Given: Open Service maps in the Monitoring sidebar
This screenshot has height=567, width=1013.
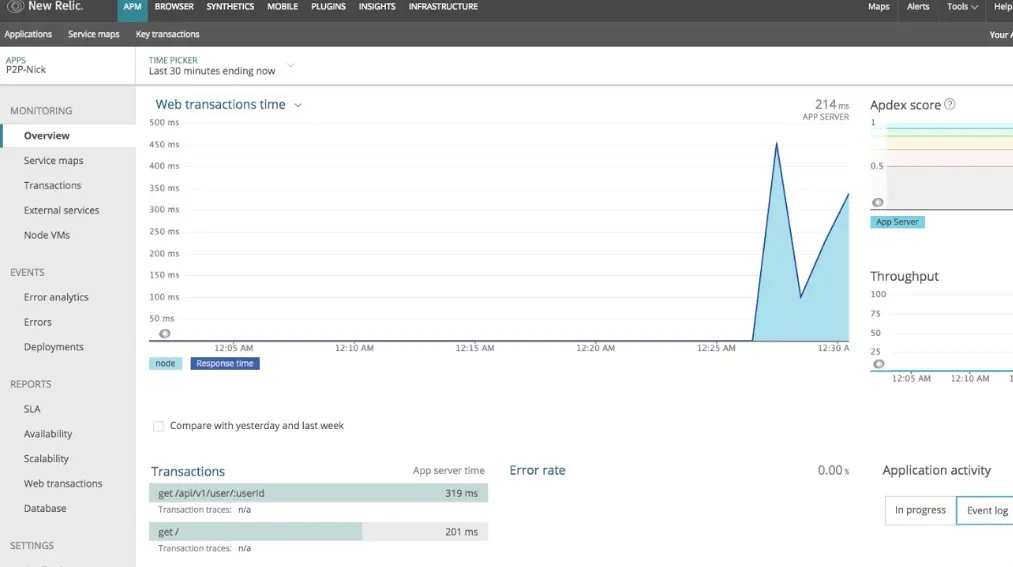Looking at the screenshot, I should pyautogui.click(x=54, y=161).
